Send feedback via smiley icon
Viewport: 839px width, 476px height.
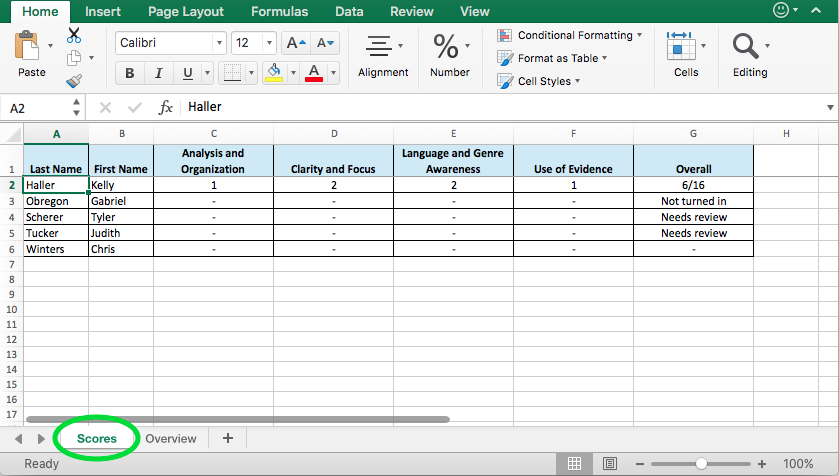781,10
